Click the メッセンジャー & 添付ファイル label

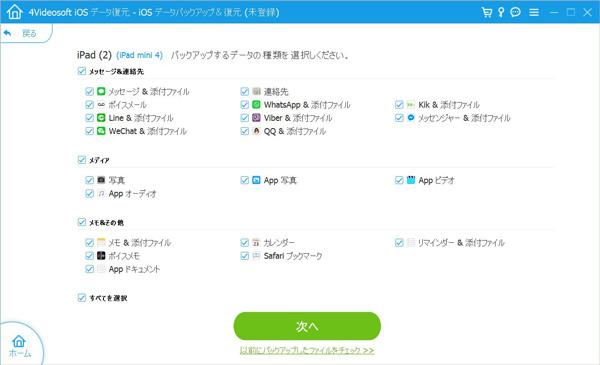pos(464,118)
